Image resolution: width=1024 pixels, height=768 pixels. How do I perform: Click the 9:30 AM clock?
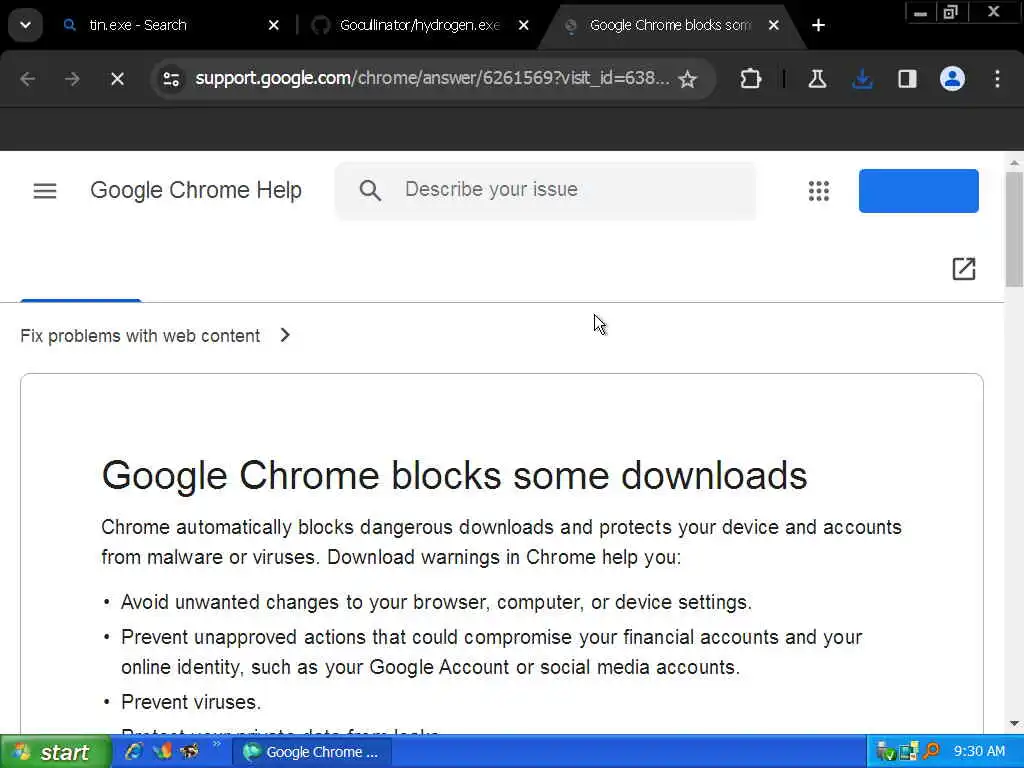click(x=979, y=752)
